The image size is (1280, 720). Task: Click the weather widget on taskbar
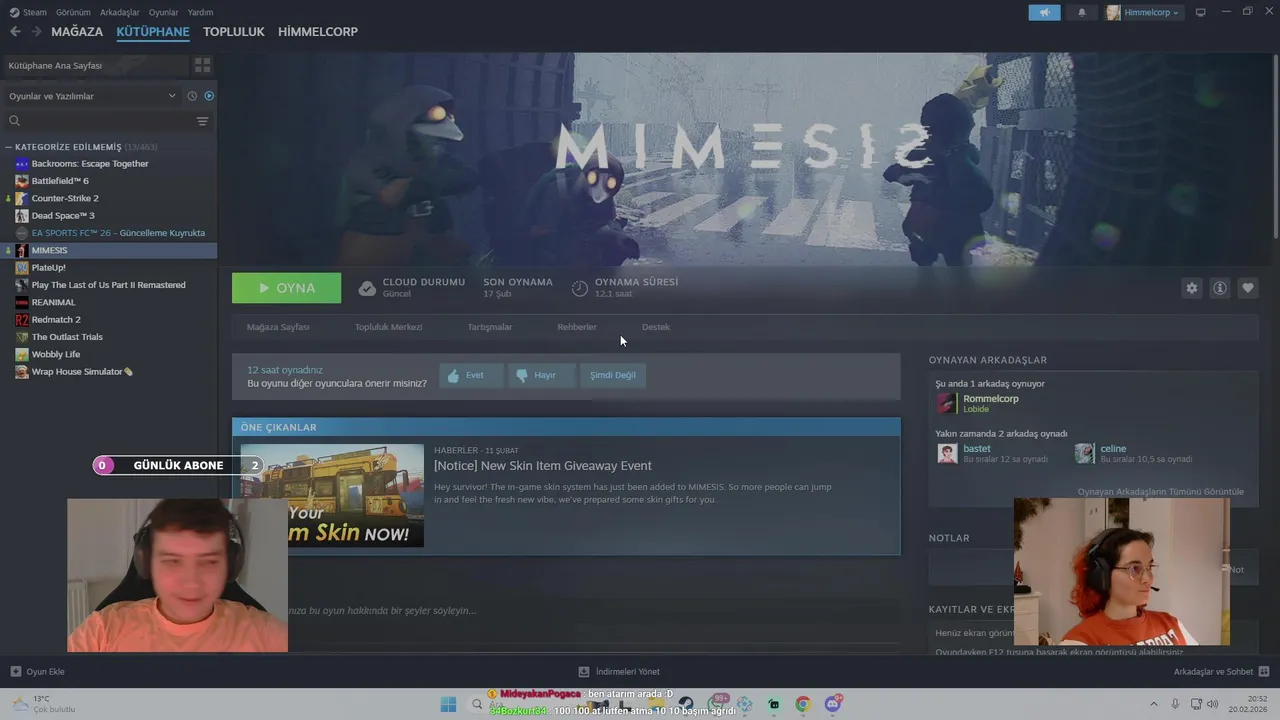point(42,704)
